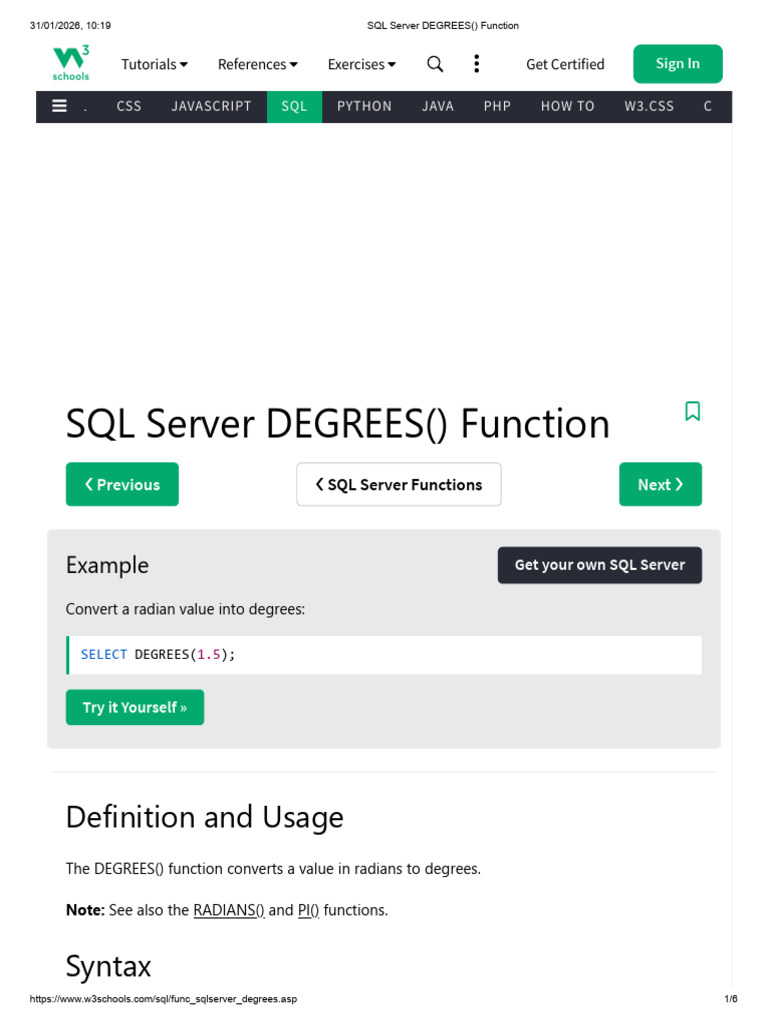Open the JAVA topic tab
The image size is (768, 1024).
438,106
